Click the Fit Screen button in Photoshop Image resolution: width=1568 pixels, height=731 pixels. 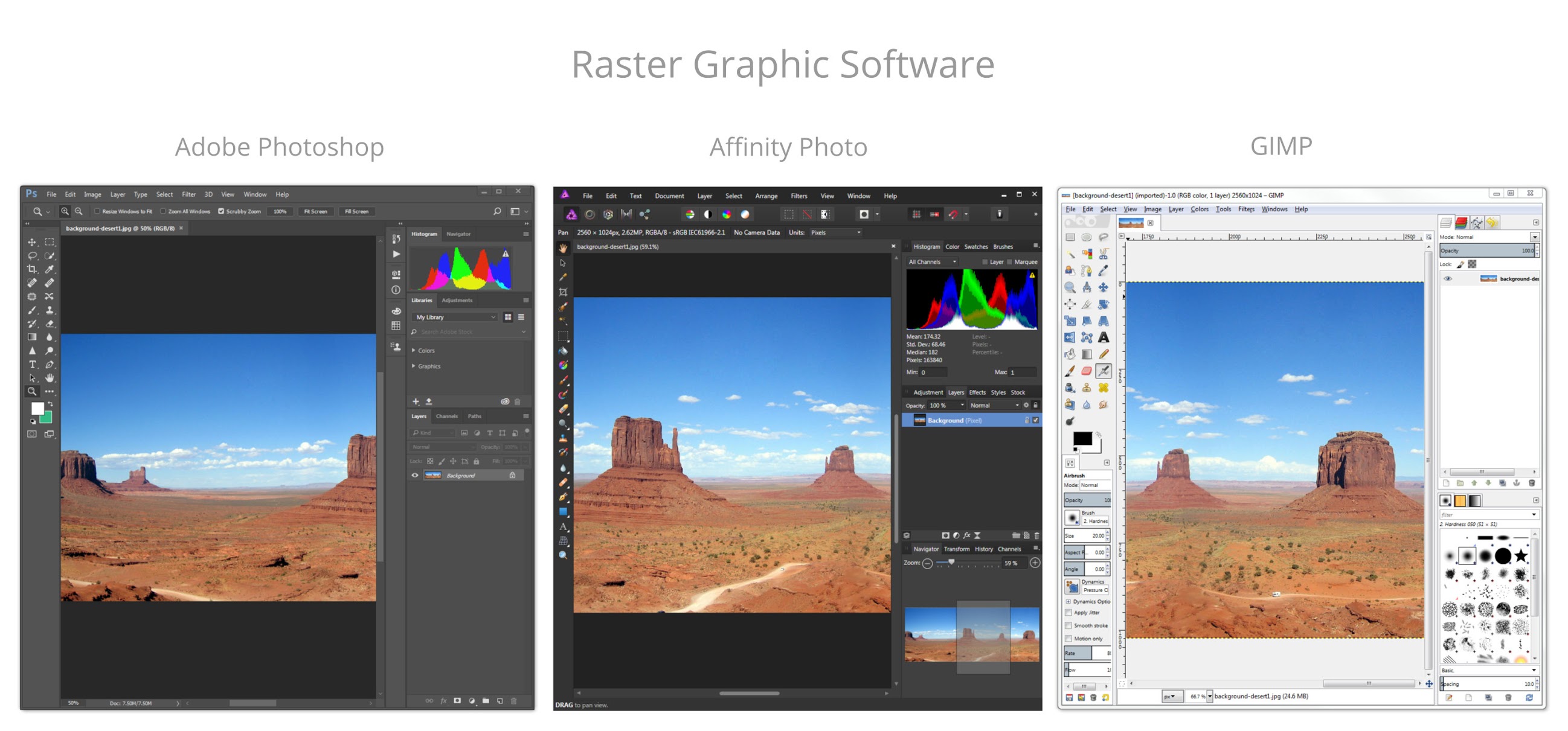point(315,212)
